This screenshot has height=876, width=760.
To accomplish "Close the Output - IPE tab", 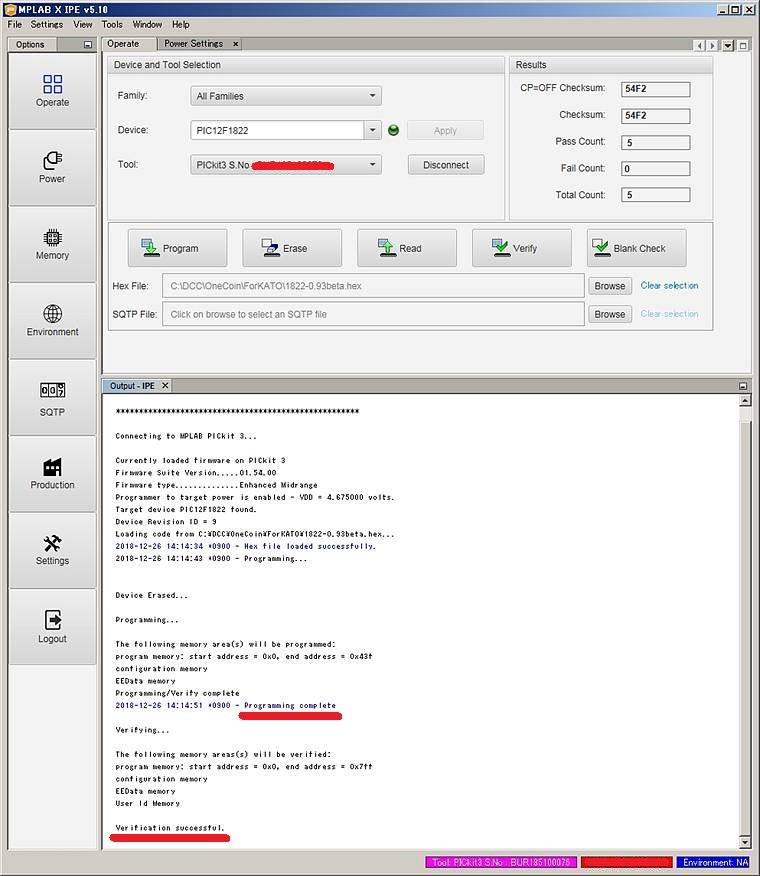I will [165, 385].
